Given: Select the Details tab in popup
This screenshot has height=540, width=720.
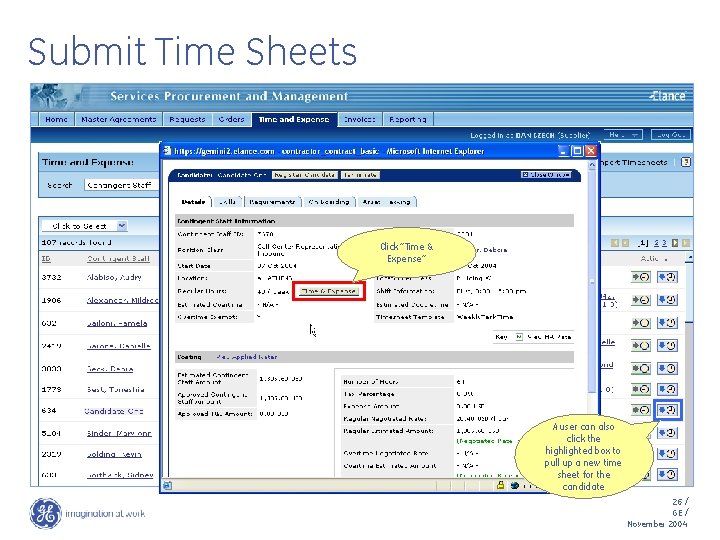Looking at the screenshot, I should click(193, 202).
